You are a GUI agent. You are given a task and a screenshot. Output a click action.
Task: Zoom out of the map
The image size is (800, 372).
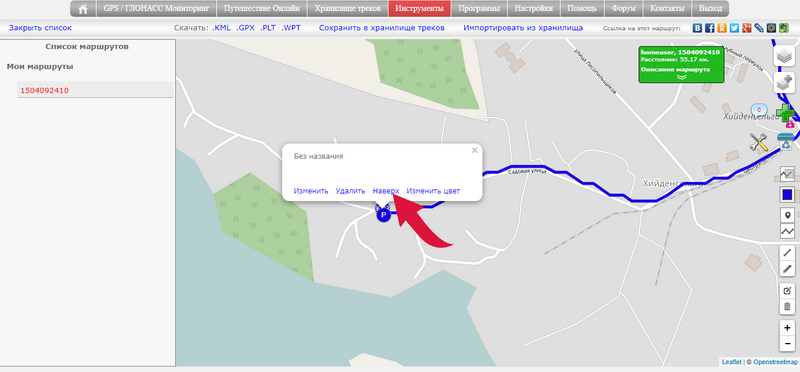788,343
